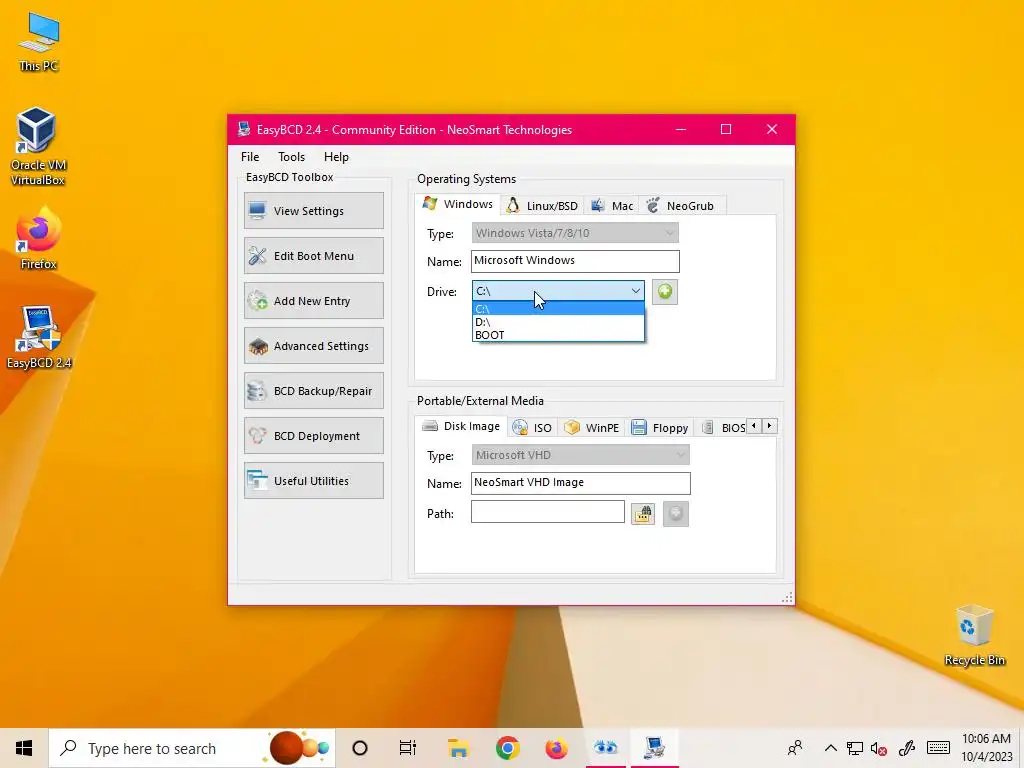Open the Help menu

[336, 157]
